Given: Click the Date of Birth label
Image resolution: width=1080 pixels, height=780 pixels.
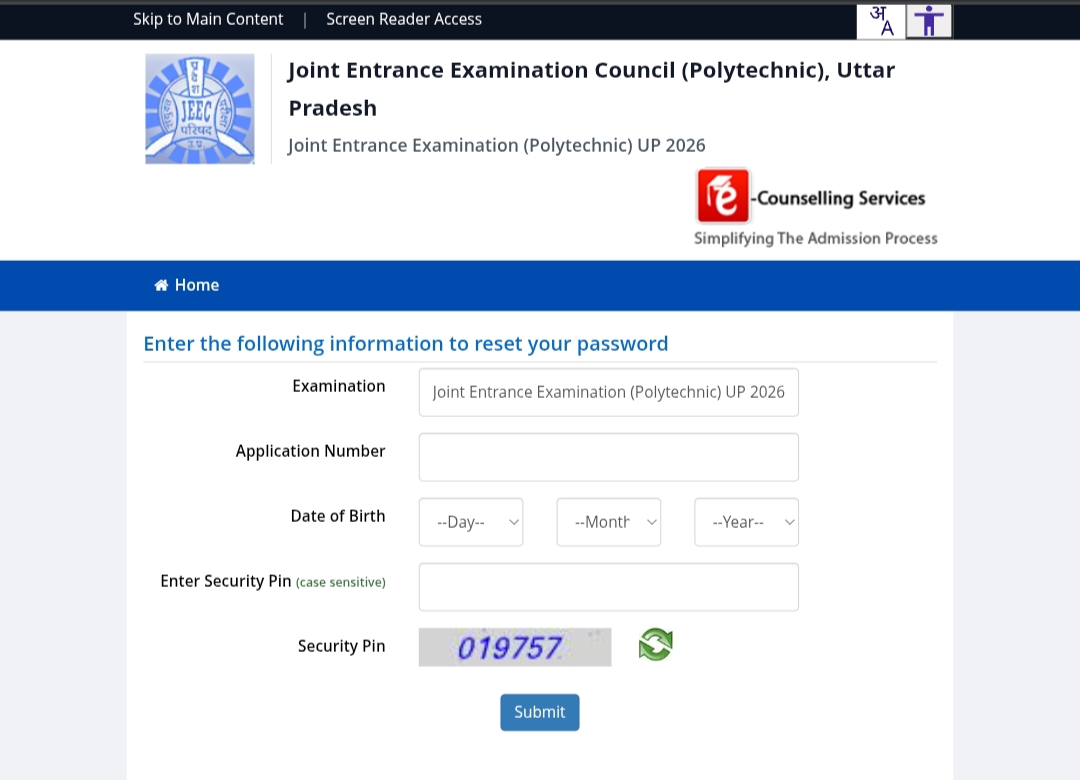Looking at the screenshot, I should point(338,516).
